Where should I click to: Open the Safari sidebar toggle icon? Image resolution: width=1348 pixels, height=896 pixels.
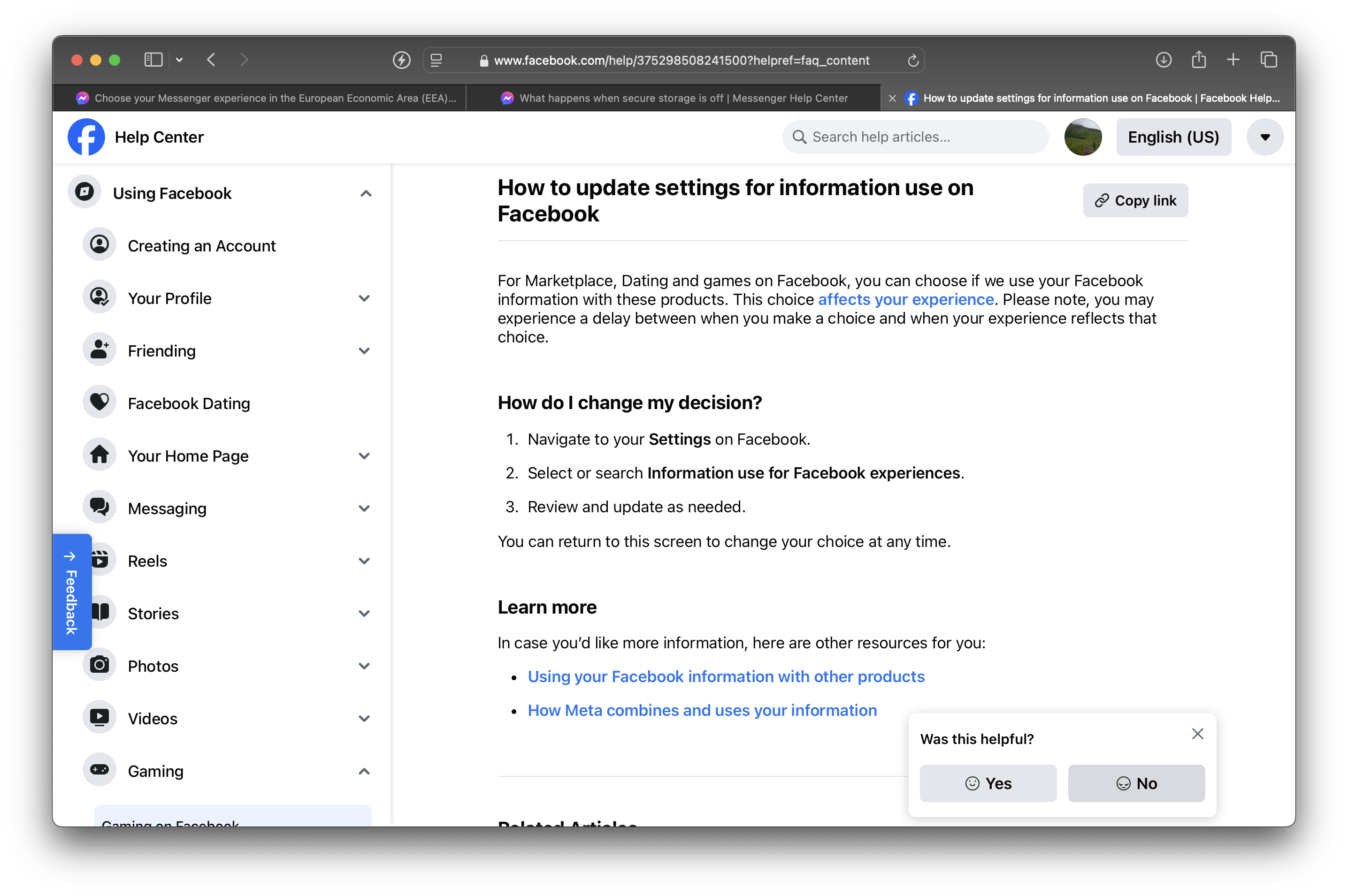point(153,60)
